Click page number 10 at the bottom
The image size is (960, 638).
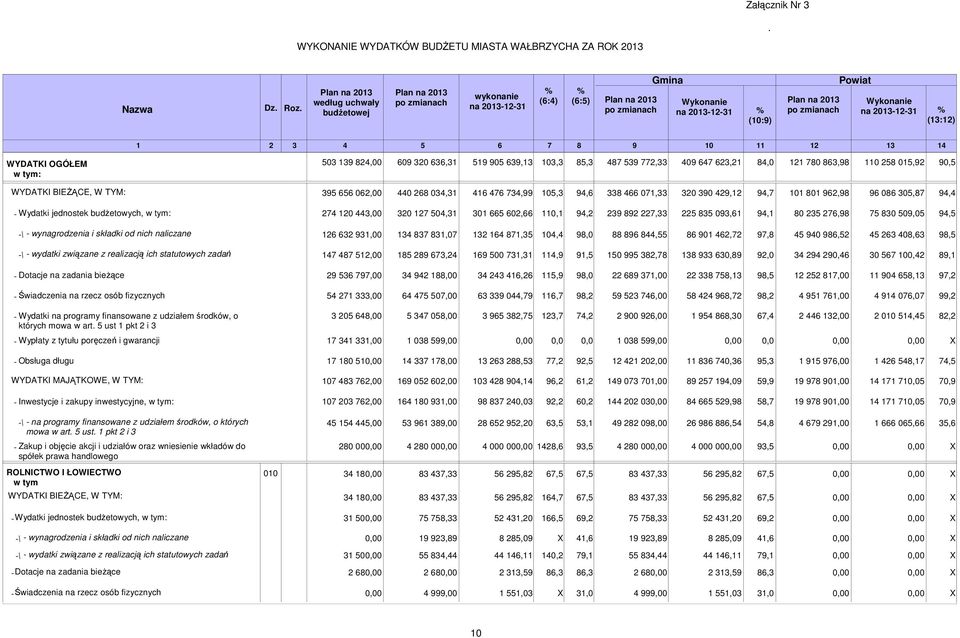pyautogui.click(x=476, y=633)
